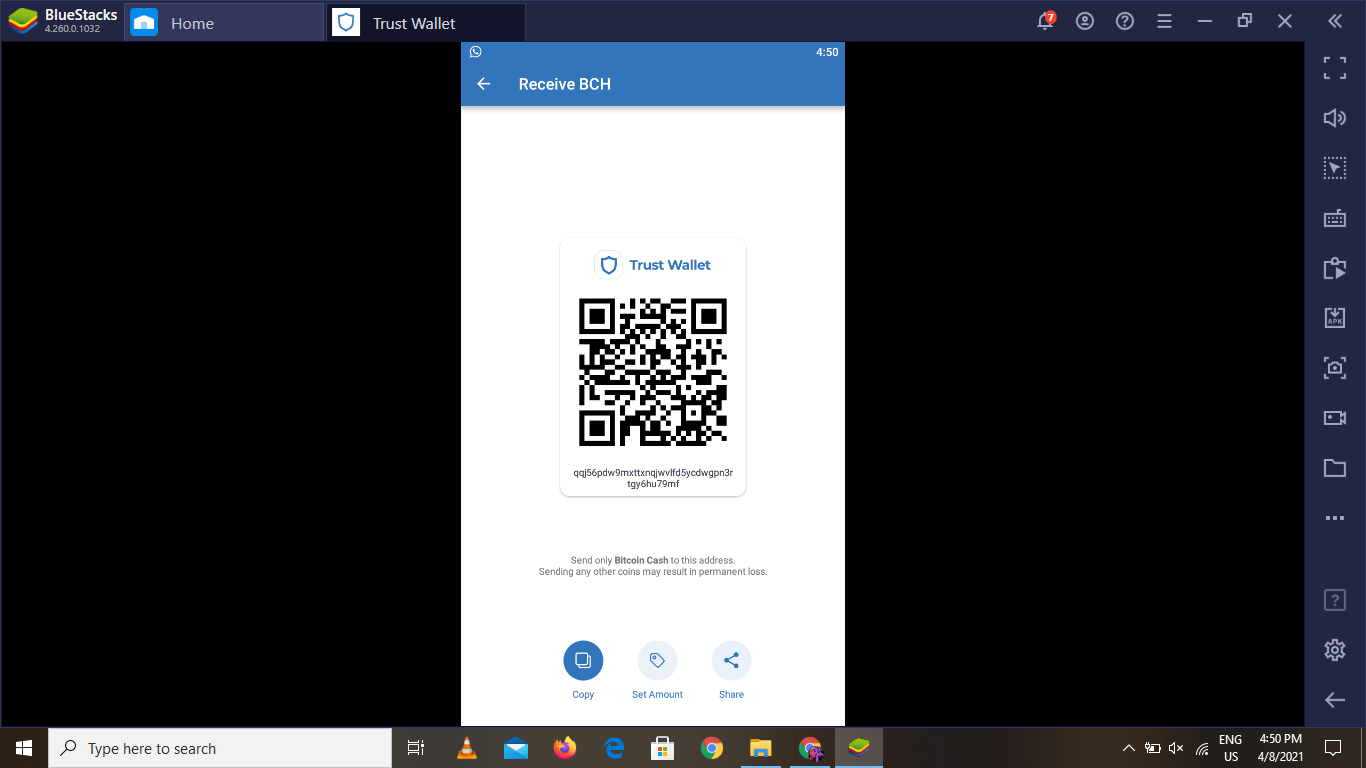1366x768 pixels.
Task: Click the BlueStacks sidebar back arrow
Action: point(1335,700)
